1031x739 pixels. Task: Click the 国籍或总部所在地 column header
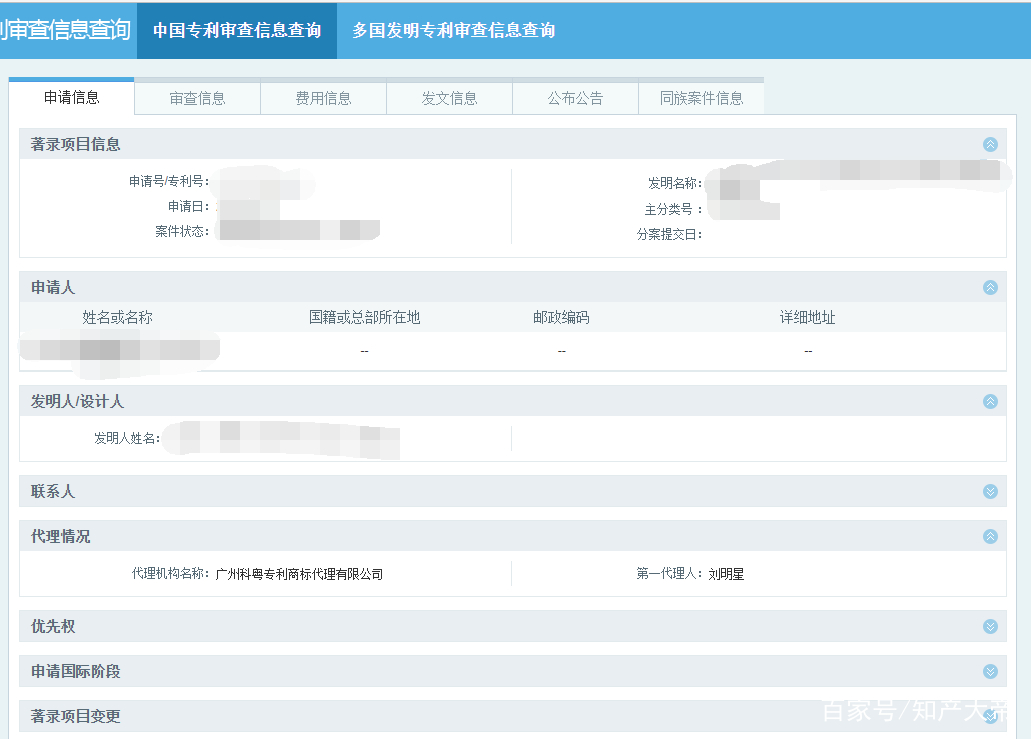pos(364,318)
